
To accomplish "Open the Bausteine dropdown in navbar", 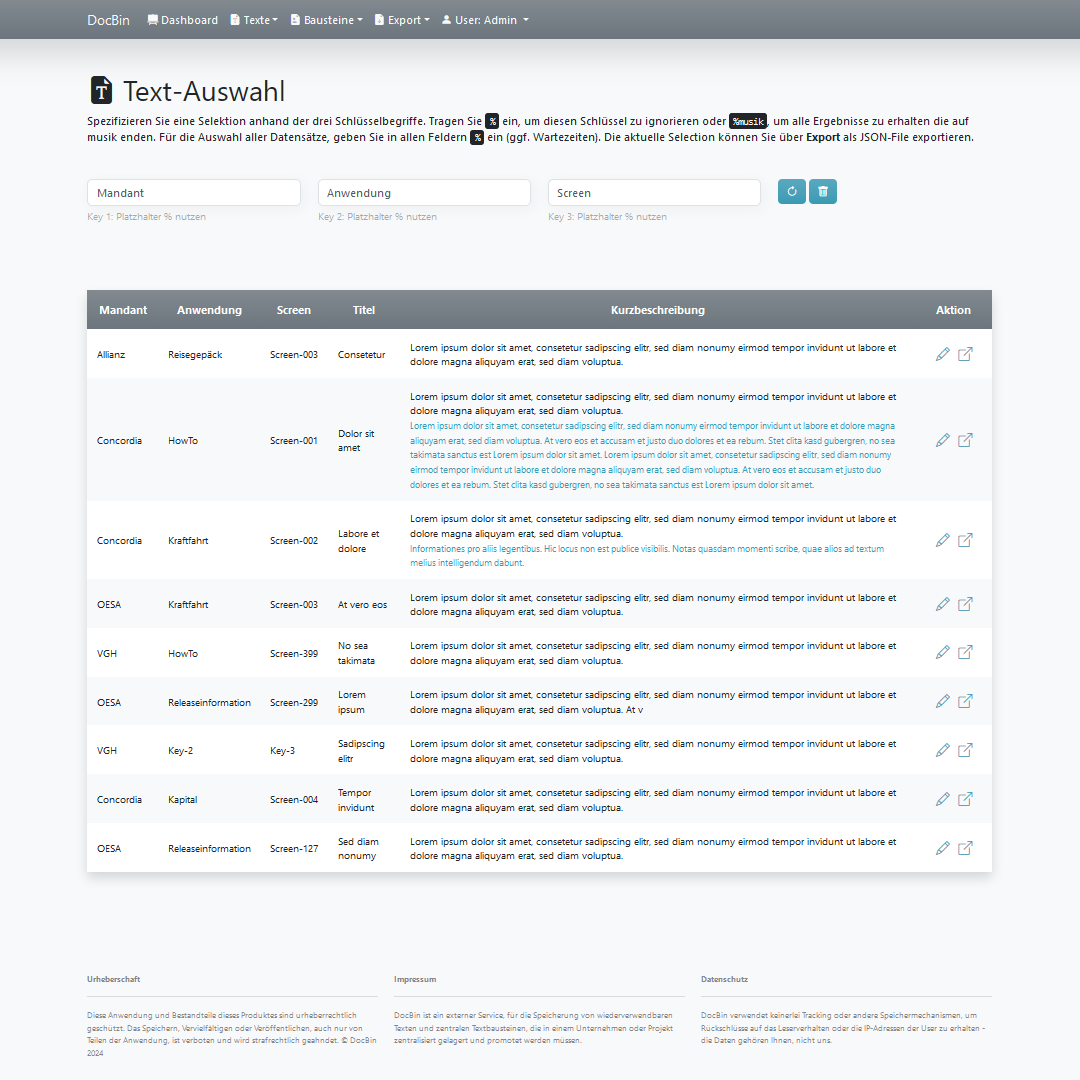I will pos(327,20).
